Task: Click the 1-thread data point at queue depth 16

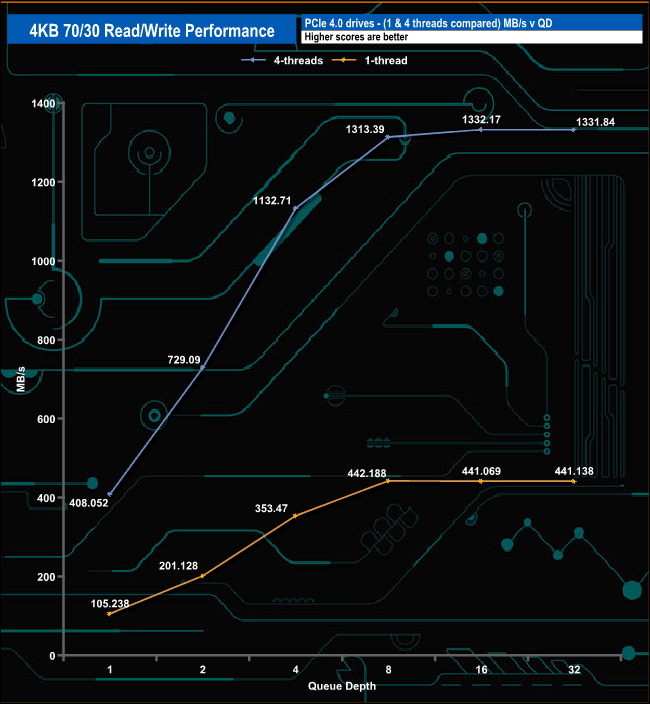Action: pos(481,481)
